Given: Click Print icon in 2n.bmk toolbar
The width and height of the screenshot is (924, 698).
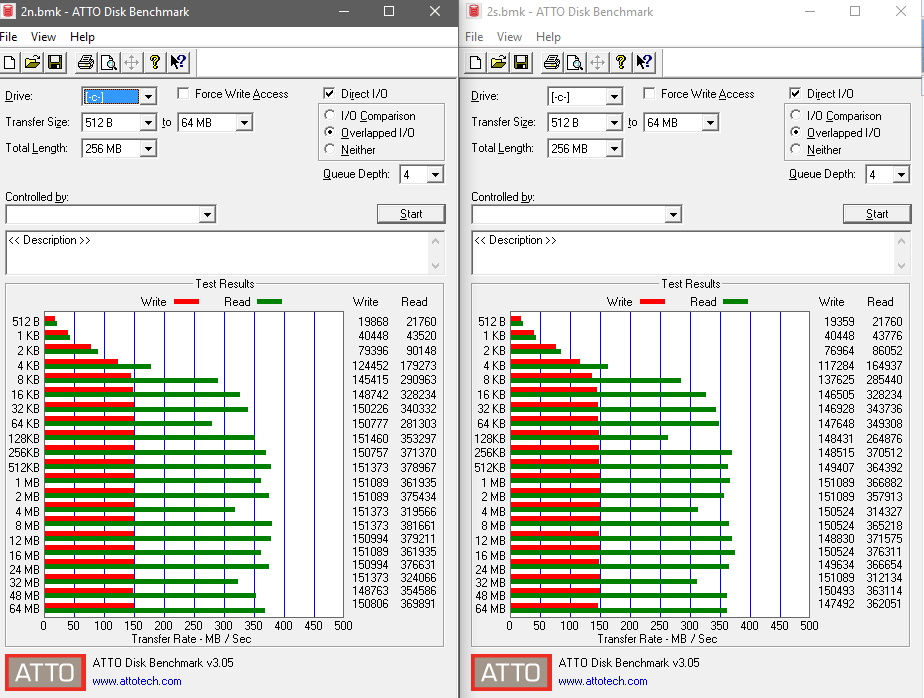Looking at the screenshot, I should (x=86, y=62).
